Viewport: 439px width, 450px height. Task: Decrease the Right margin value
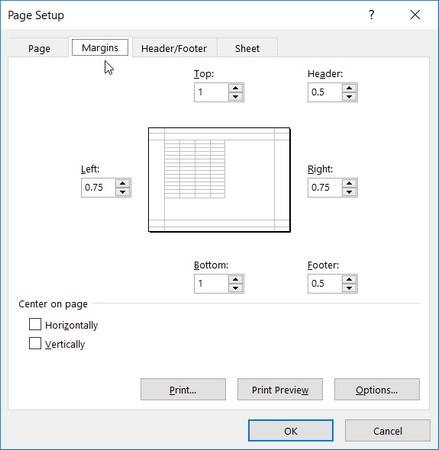coord(349,192)
